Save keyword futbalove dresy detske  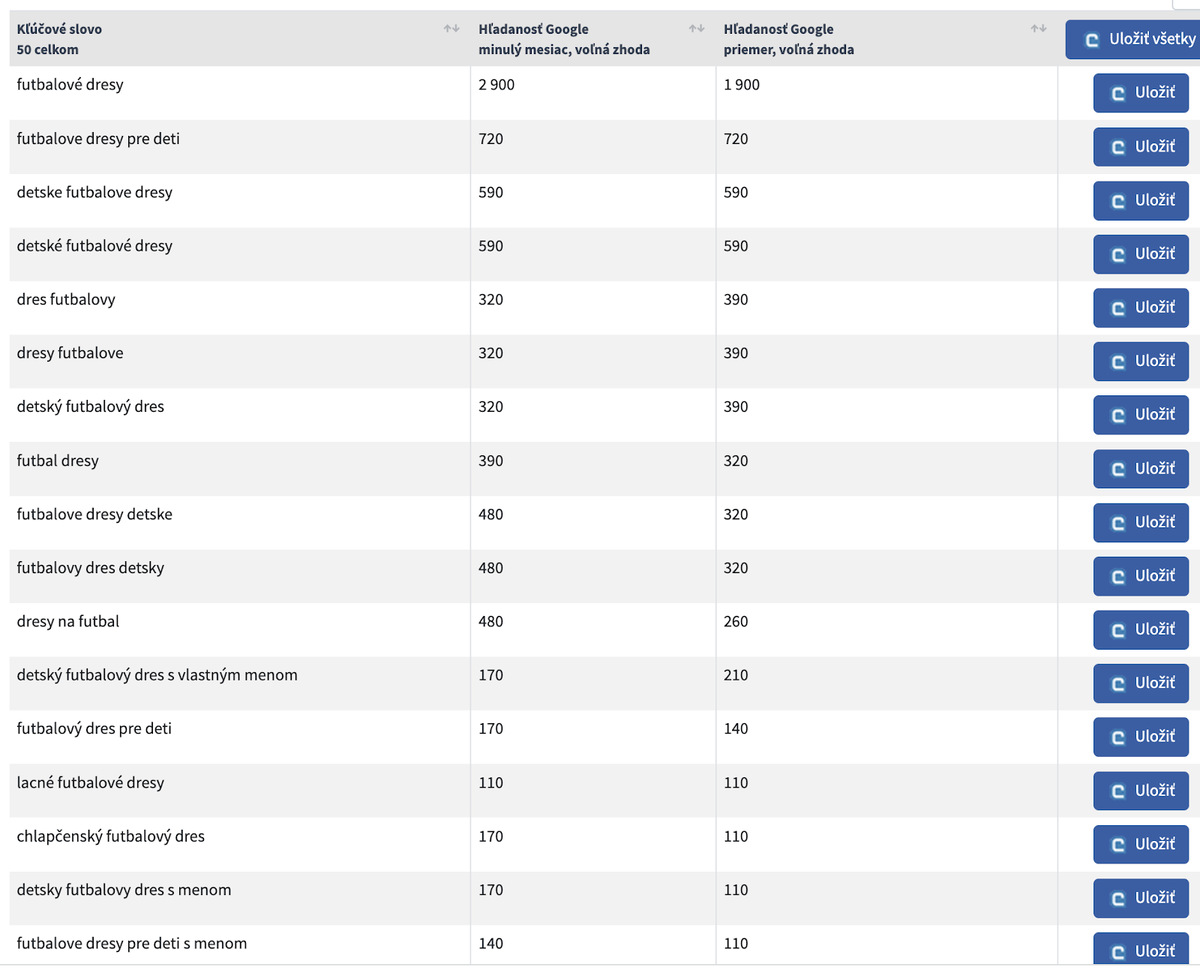click(1141, 522)
